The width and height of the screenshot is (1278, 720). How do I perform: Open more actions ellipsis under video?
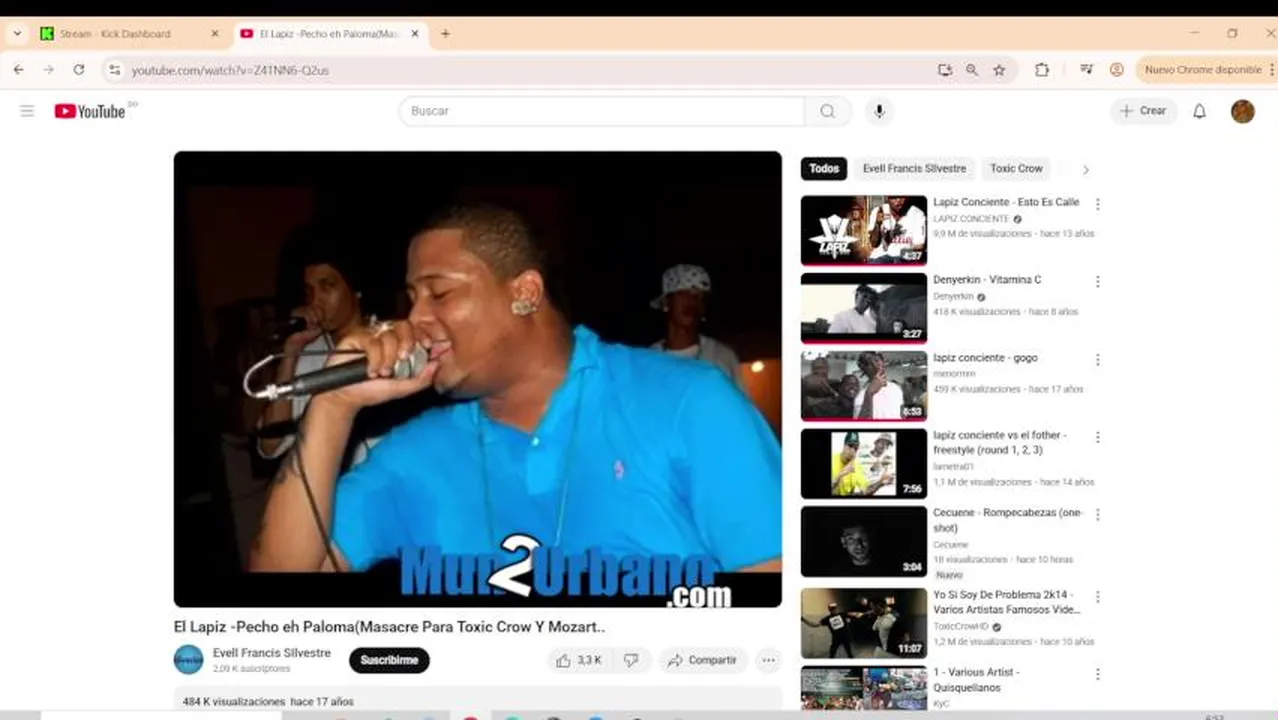click(768, 660)
